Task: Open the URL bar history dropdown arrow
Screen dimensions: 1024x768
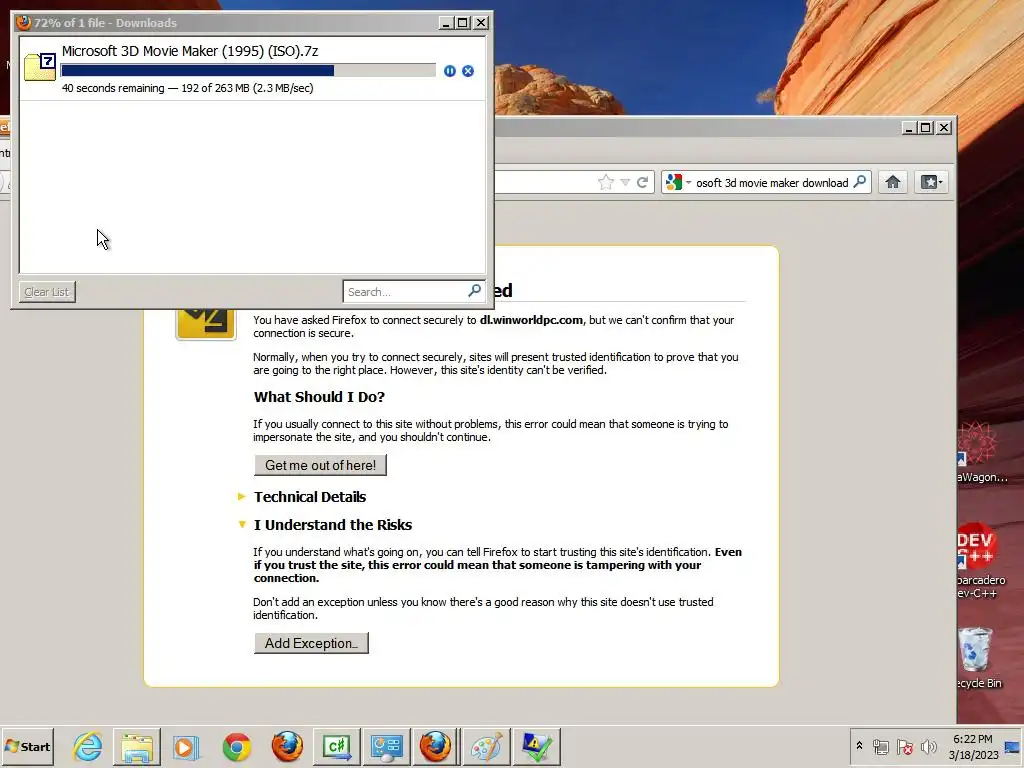Action: [625, 182]
